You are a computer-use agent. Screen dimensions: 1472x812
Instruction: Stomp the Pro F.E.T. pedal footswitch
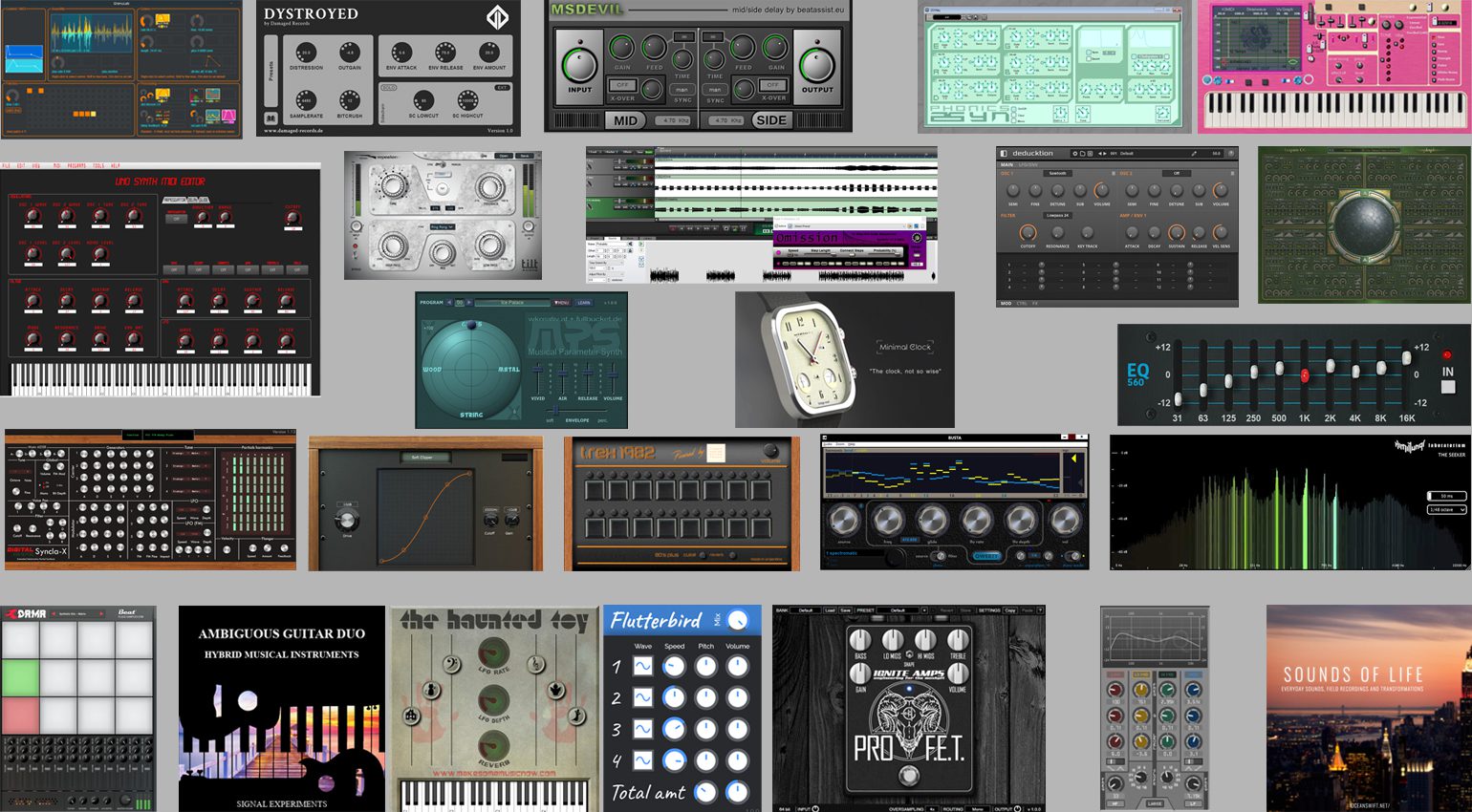tap(909, 775)
